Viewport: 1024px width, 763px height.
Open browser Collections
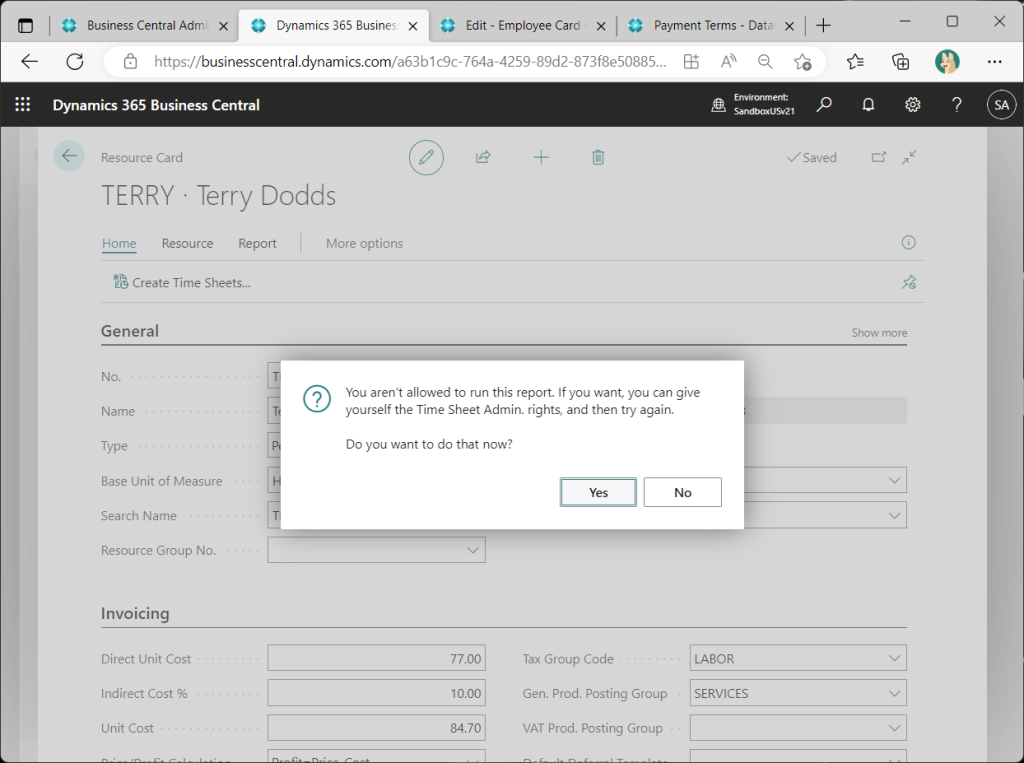click(x=901, y=61)
